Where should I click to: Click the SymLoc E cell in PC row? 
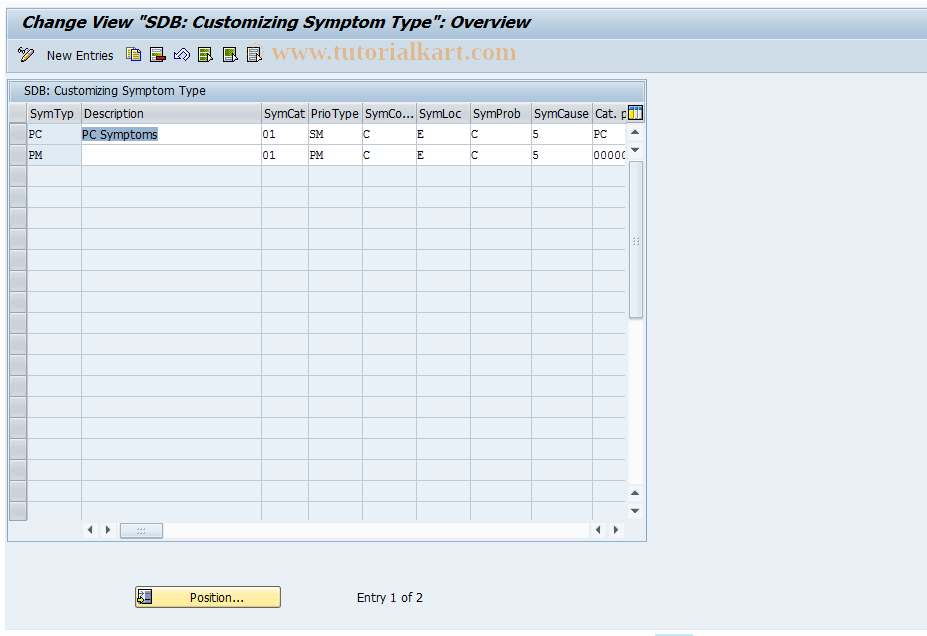(443, 134)
